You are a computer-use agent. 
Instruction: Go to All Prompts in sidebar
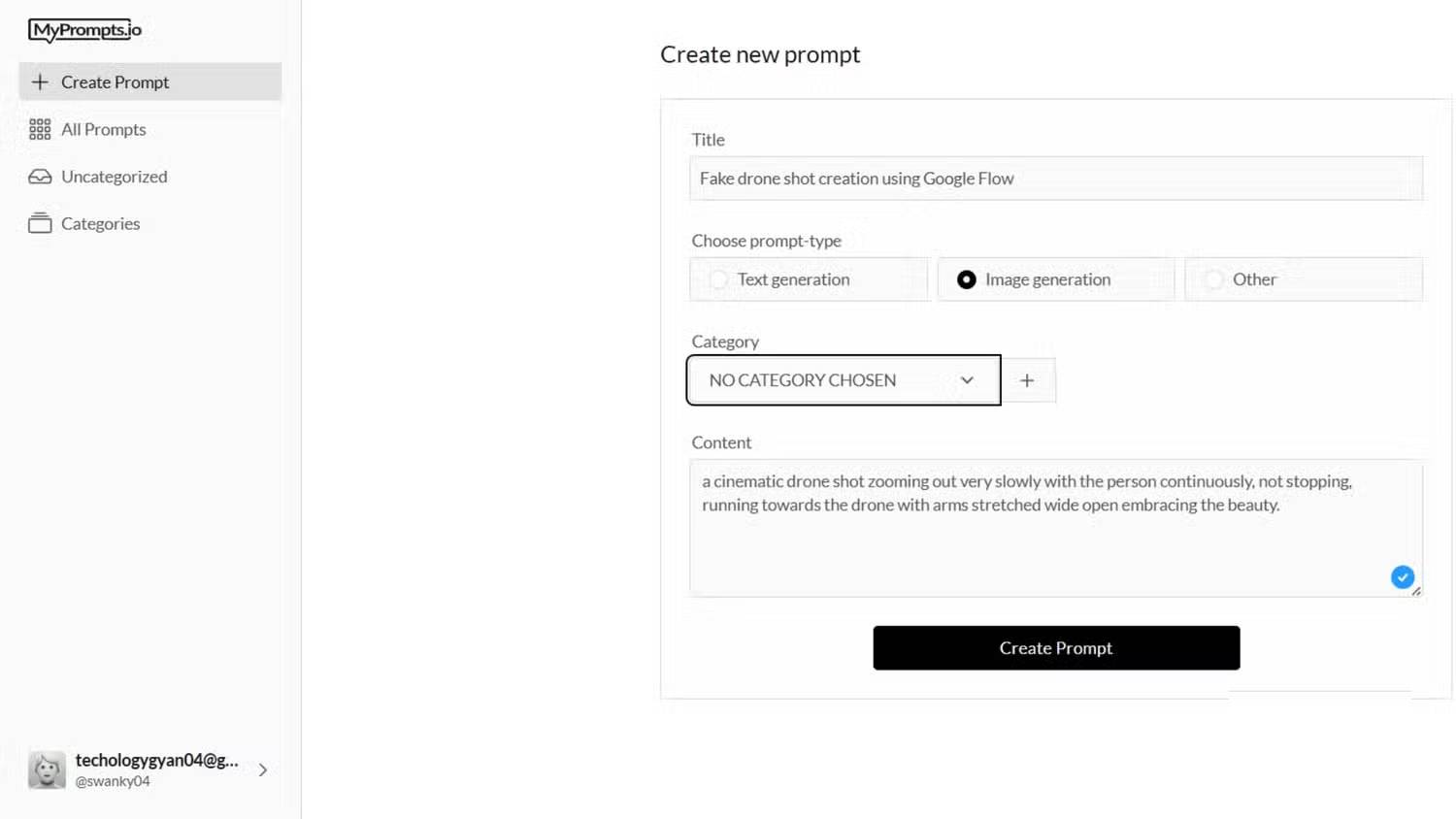tap(103, 129)
